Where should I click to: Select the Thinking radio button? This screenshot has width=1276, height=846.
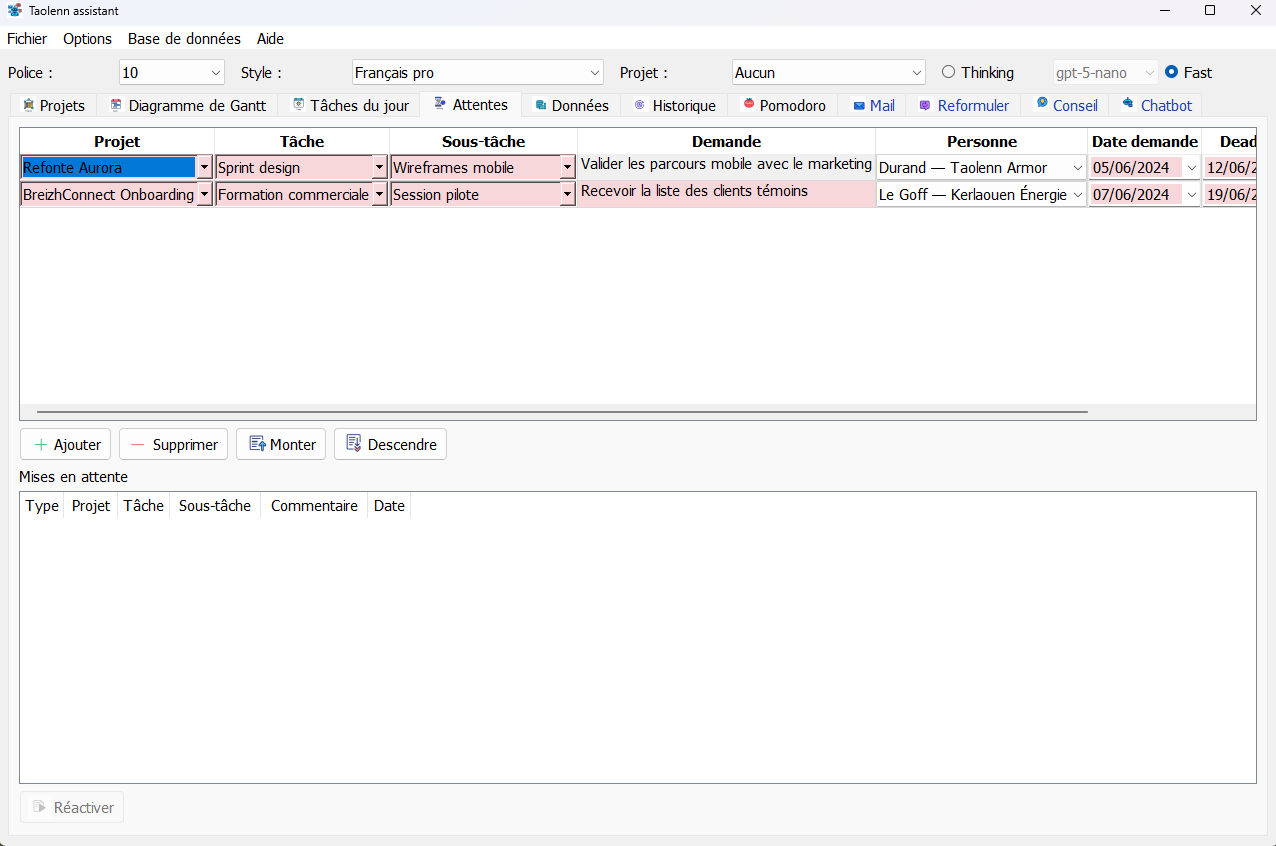[948, 72]
